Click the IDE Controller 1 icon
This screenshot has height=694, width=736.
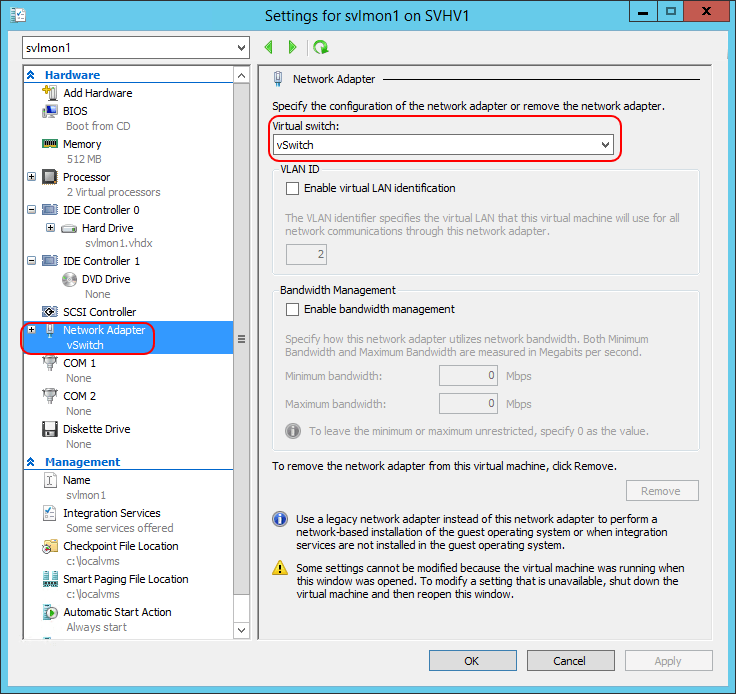(50, 260)
